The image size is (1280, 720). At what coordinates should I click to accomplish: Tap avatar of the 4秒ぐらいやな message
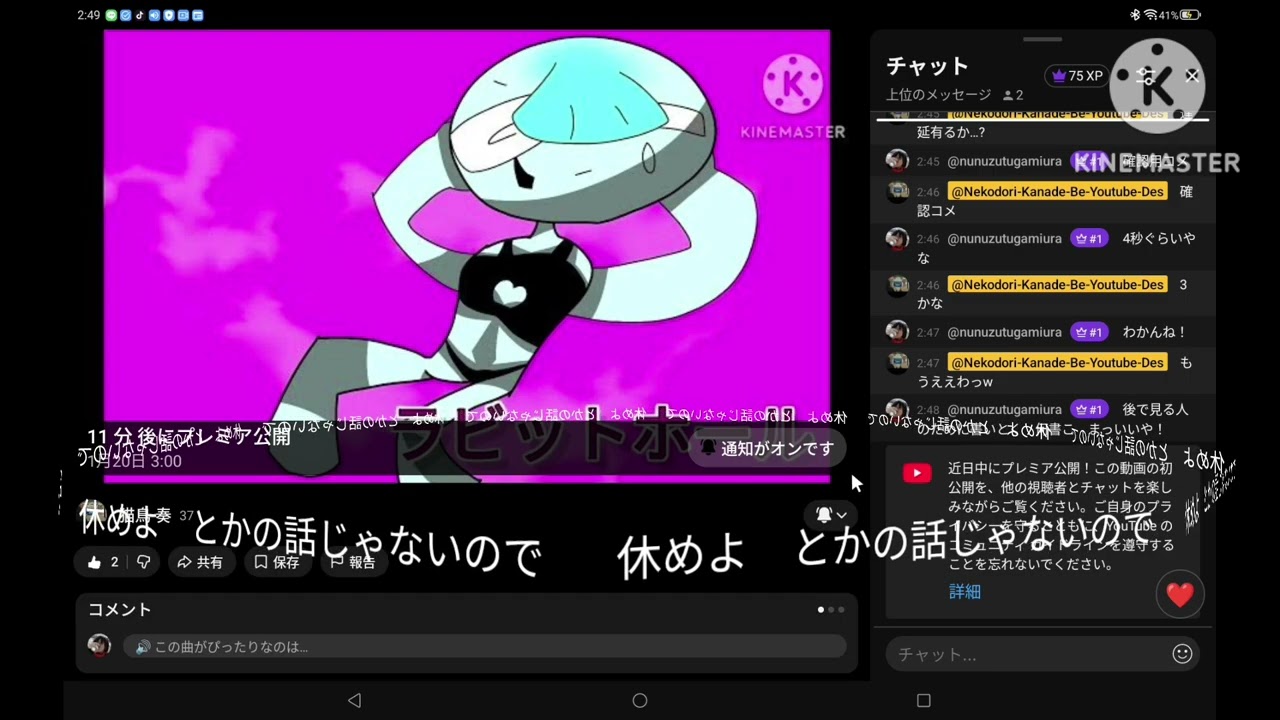tap(897, 238)
